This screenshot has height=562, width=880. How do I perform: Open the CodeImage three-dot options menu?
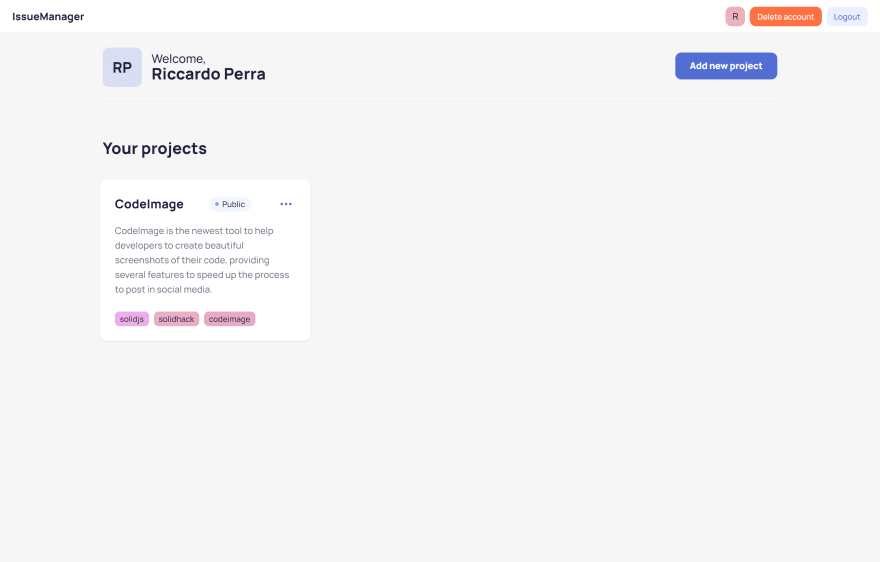(286, 204)
